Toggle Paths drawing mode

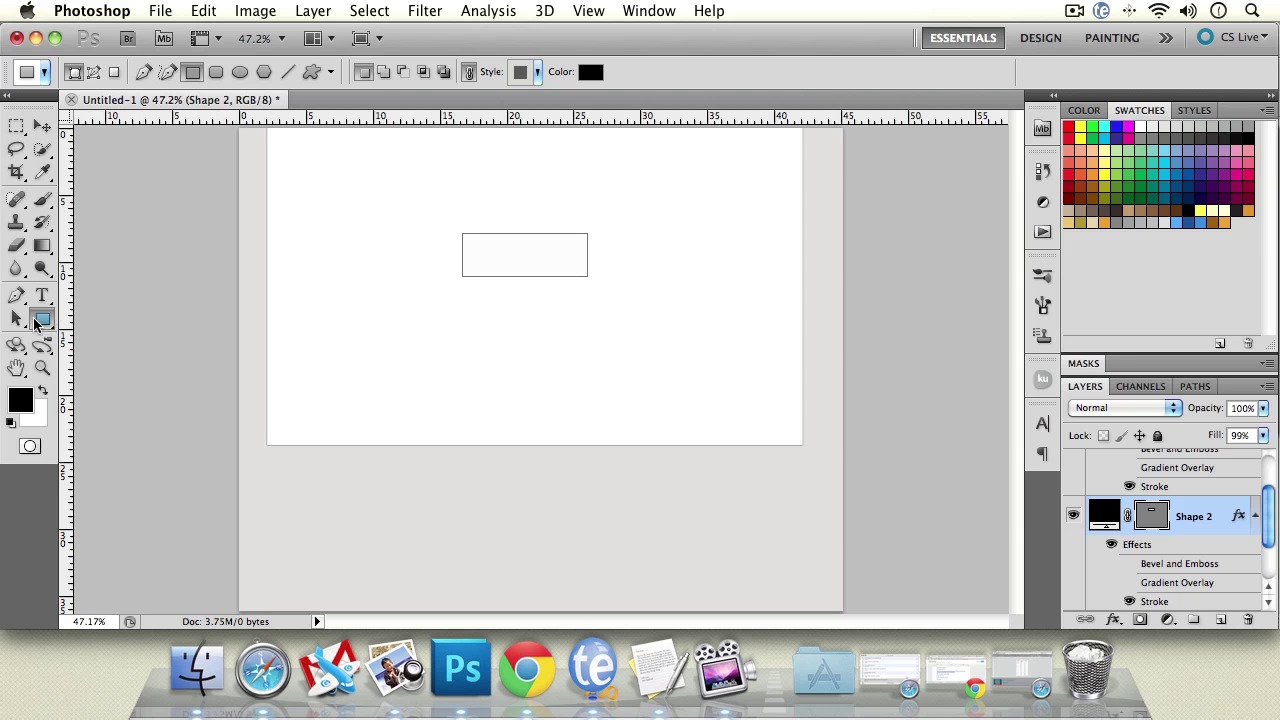click(94, 72)
